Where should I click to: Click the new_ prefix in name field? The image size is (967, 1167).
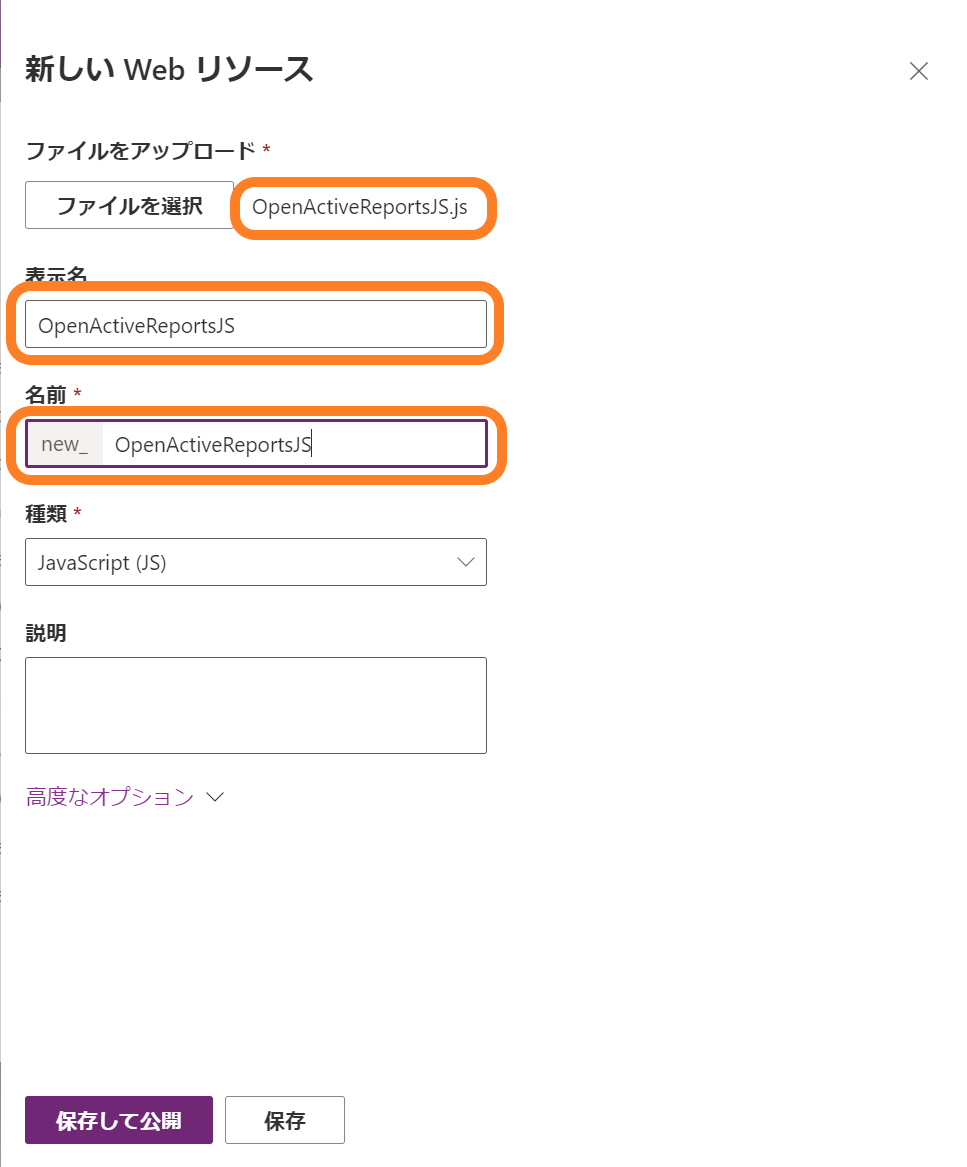[x=65, y=444]
